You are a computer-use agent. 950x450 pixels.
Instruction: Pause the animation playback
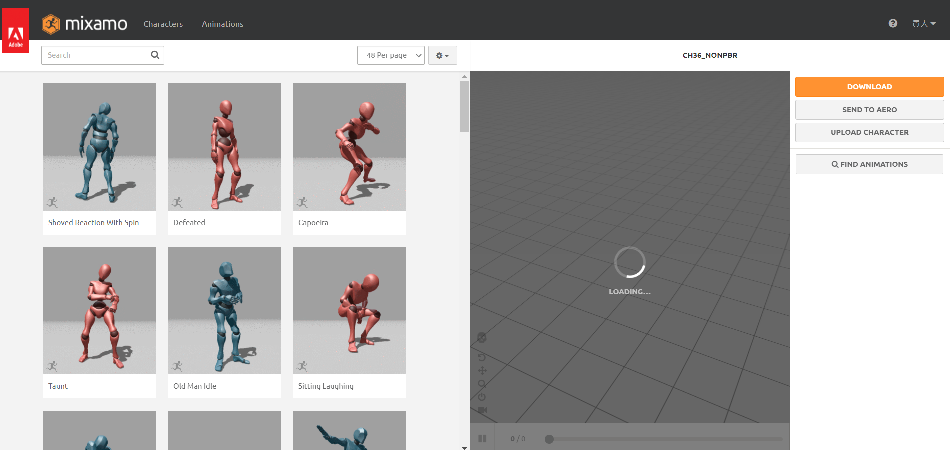(x=482, y=438)
